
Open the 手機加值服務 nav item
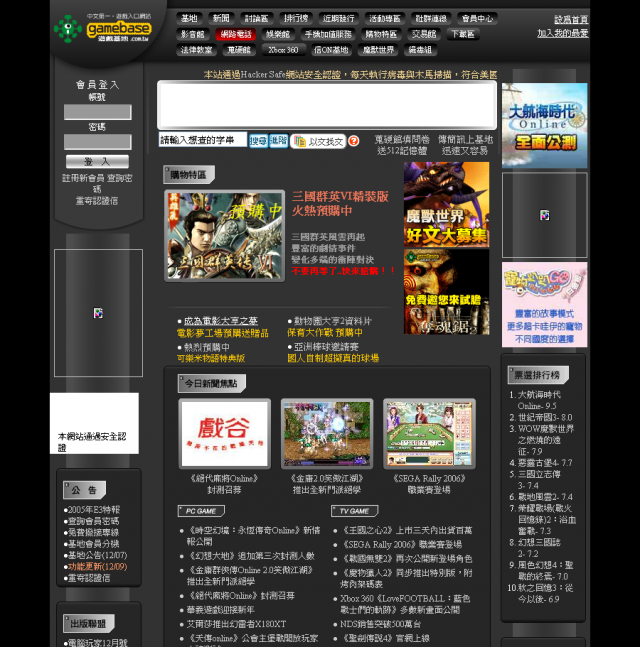tap(328, 34)
